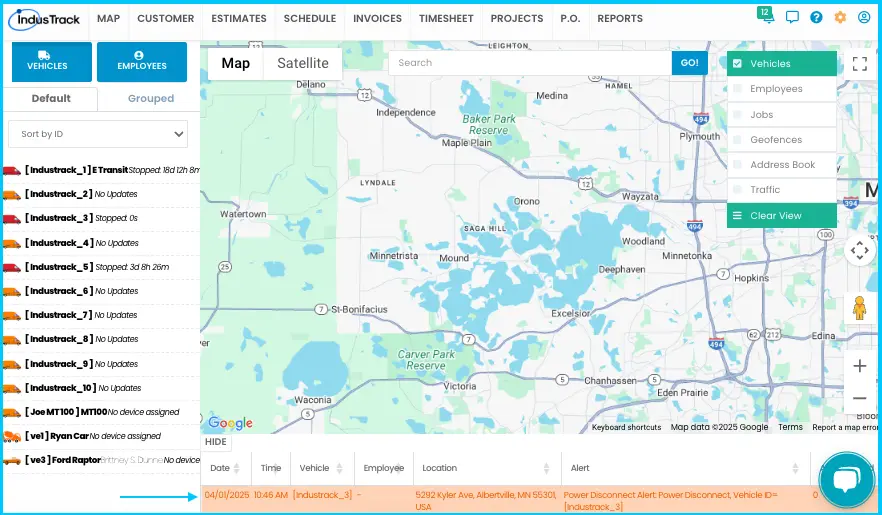The height and width of the screenshot is (515, 882).
Task: Open the CUSTOMER menu
Action: pos(165,19)
